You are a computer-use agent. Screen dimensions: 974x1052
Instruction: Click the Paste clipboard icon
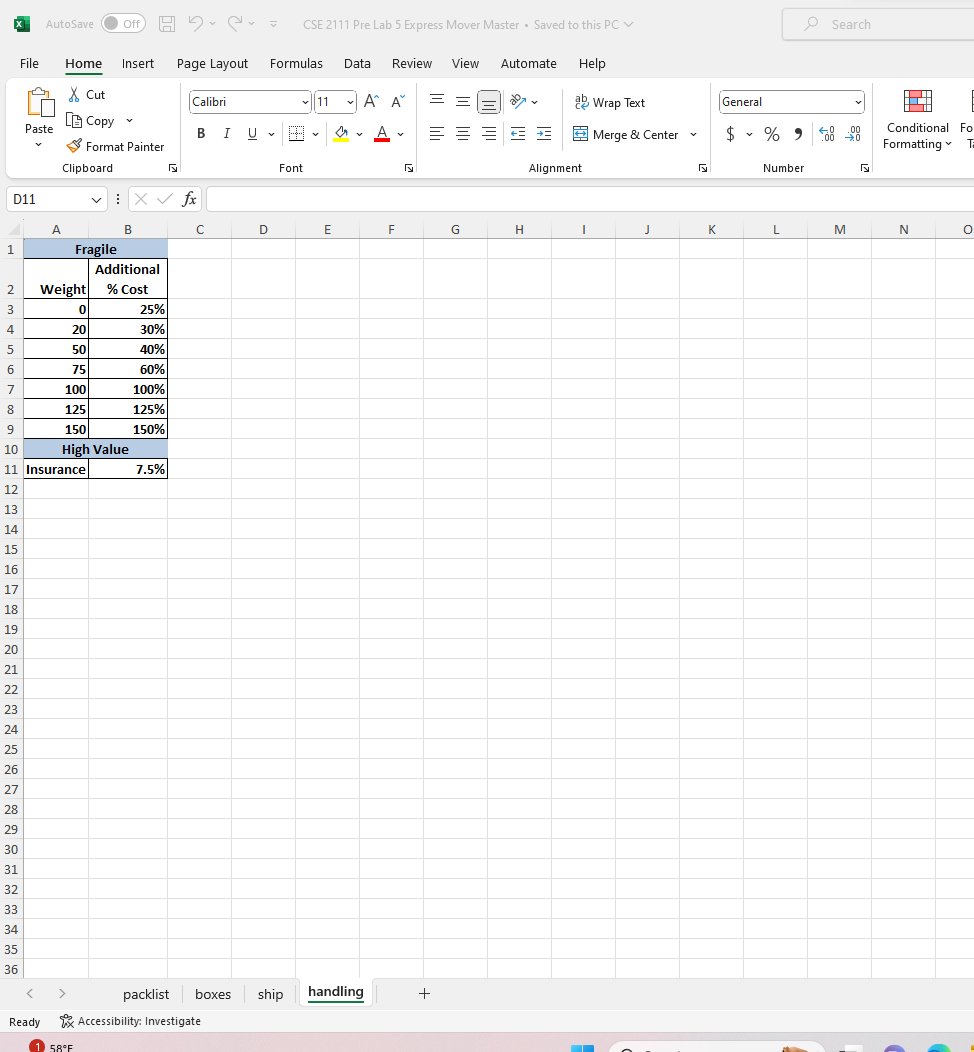coord(40,103)
